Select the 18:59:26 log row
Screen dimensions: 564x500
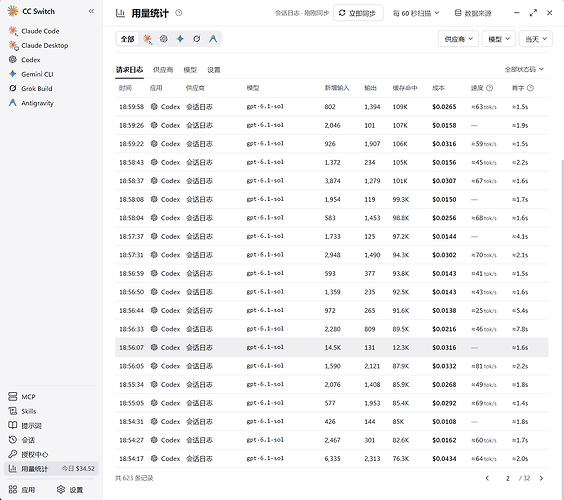tap(332, 125)
